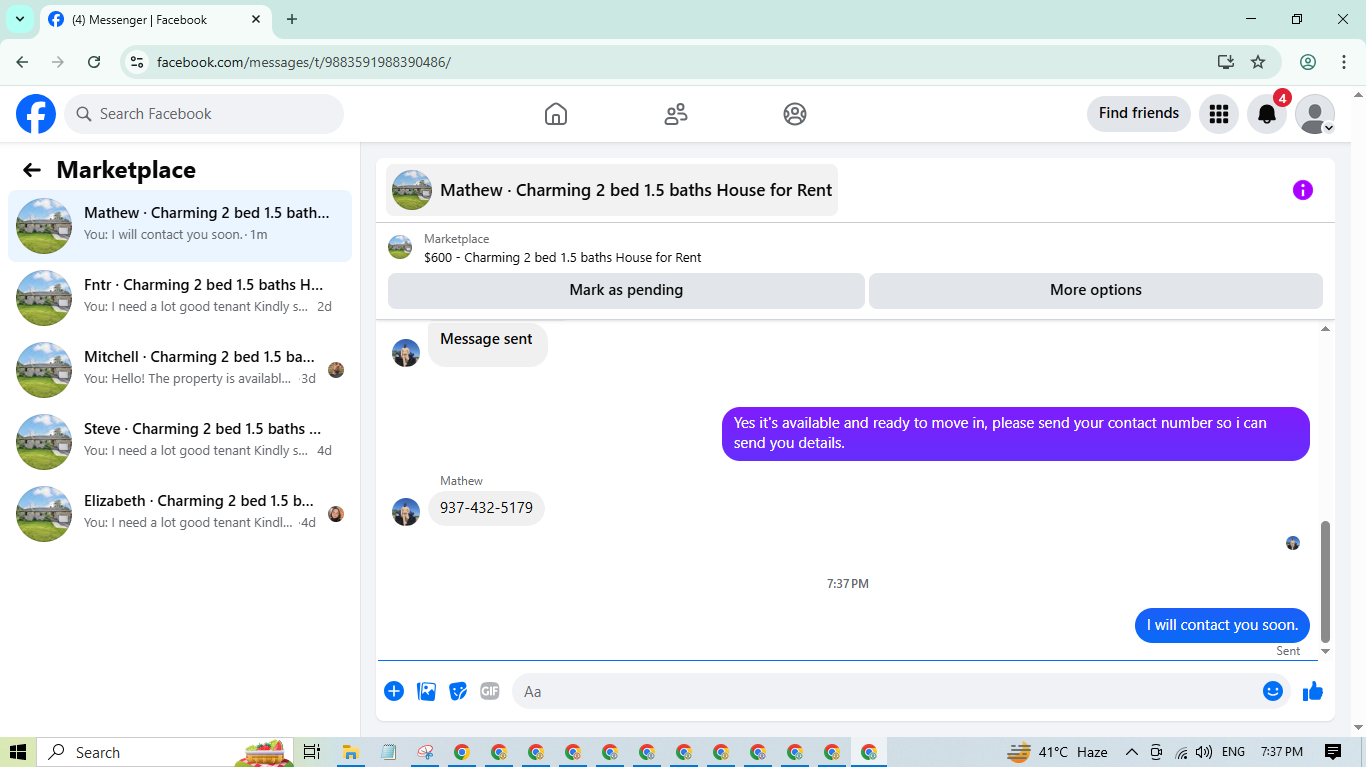The width and height of the screenshot is (1366, 767).
Task: Open the Steve conversation in the list
Action: pyautogui.click(x=180, y=442)
